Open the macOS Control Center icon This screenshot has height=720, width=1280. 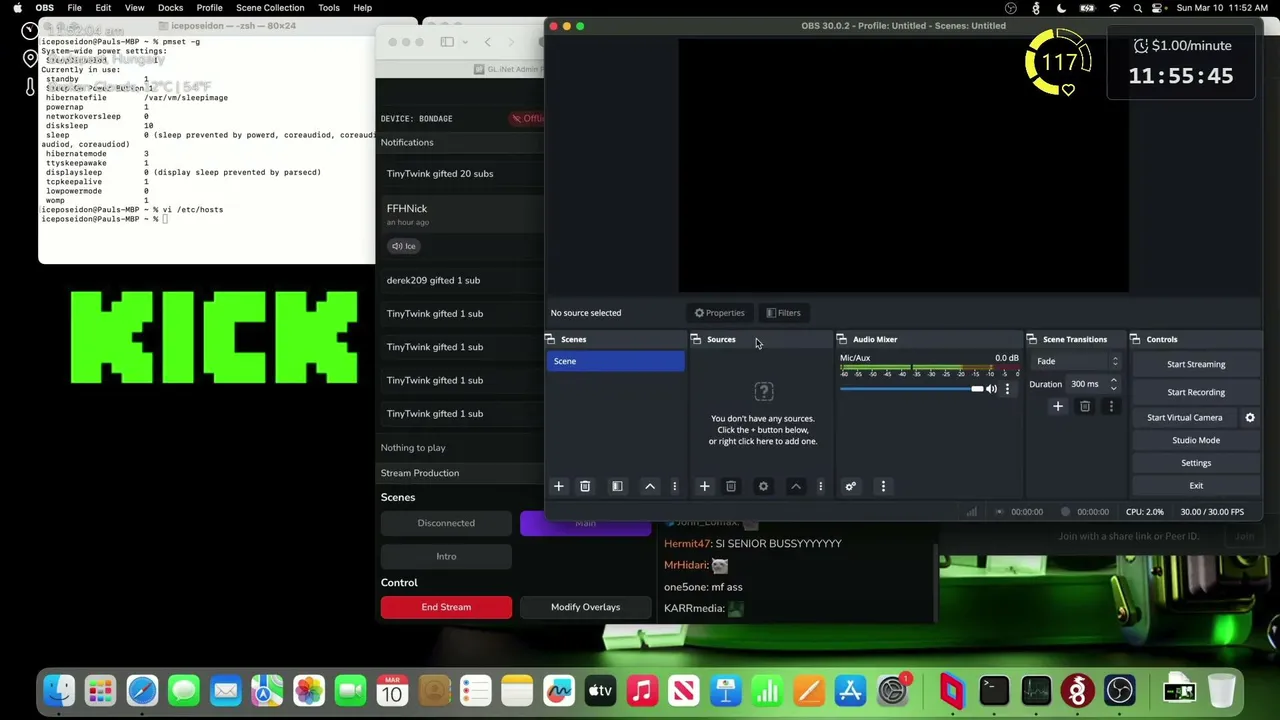1159,8
